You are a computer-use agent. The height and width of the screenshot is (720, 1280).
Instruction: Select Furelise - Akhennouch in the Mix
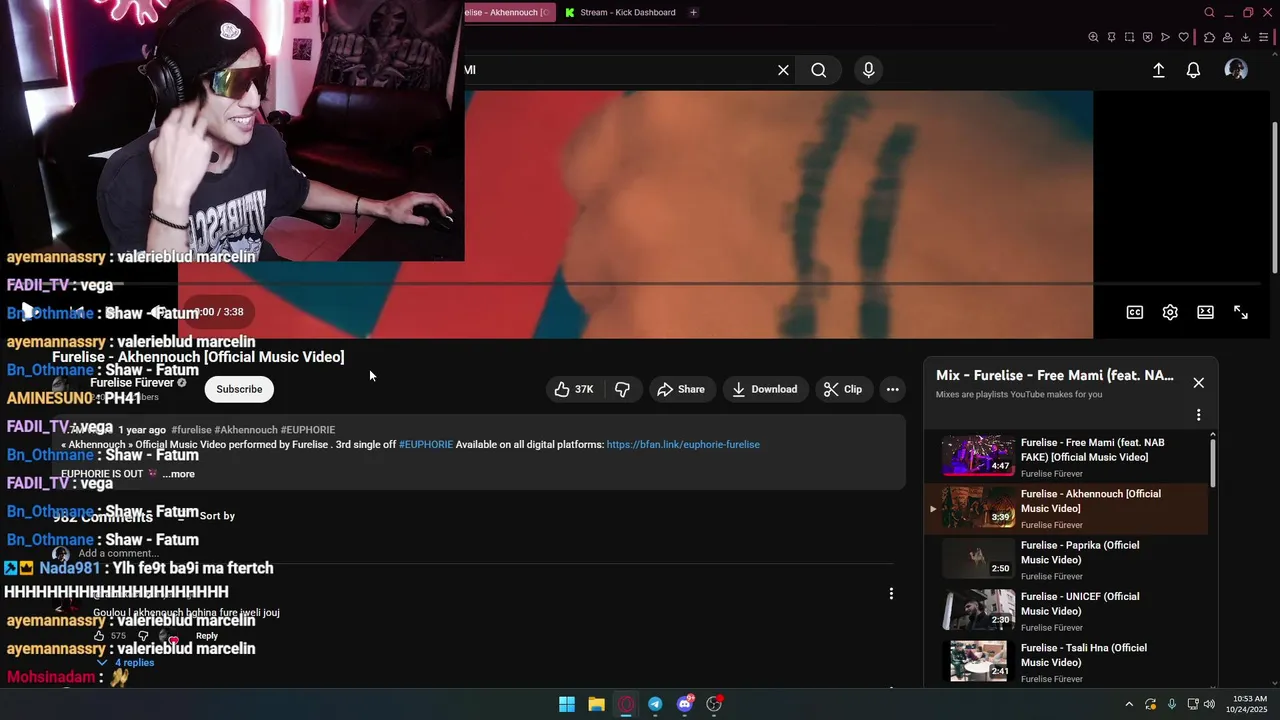pos(1065,509)
